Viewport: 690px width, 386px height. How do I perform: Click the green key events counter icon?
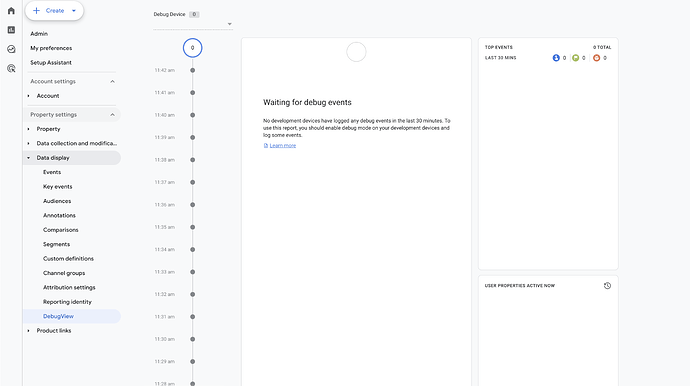click(x=576, y=58)
